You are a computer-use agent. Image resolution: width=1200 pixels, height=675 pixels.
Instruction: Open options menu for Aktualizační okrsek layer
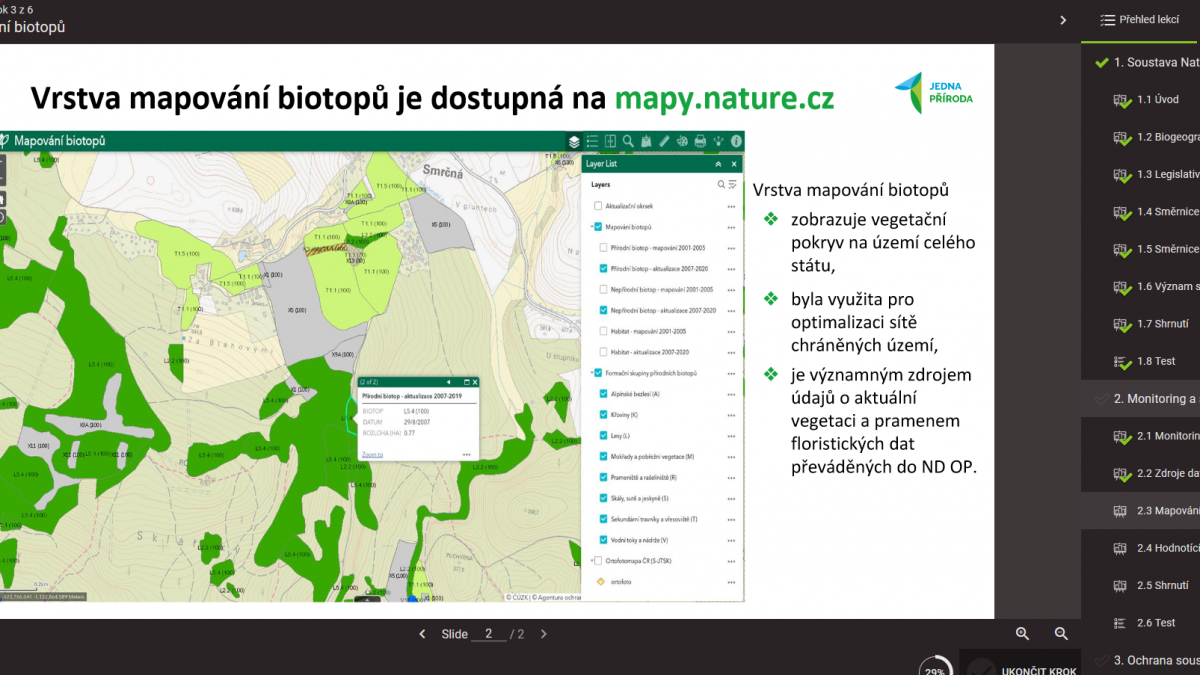(732, 206)
